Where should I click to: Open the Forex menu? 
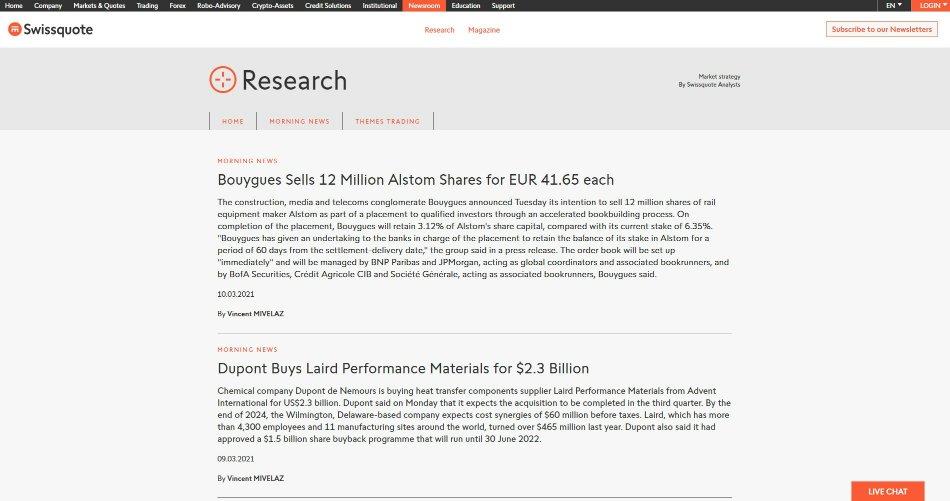[x=178, y=5]
